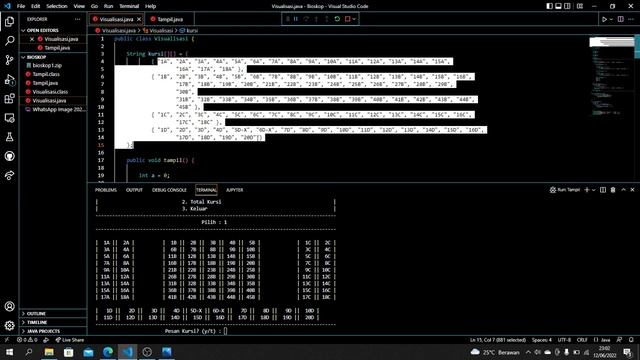Viewport: 640px width, 360px height.
Task: Split the terminal
Action: click(603, 190)
